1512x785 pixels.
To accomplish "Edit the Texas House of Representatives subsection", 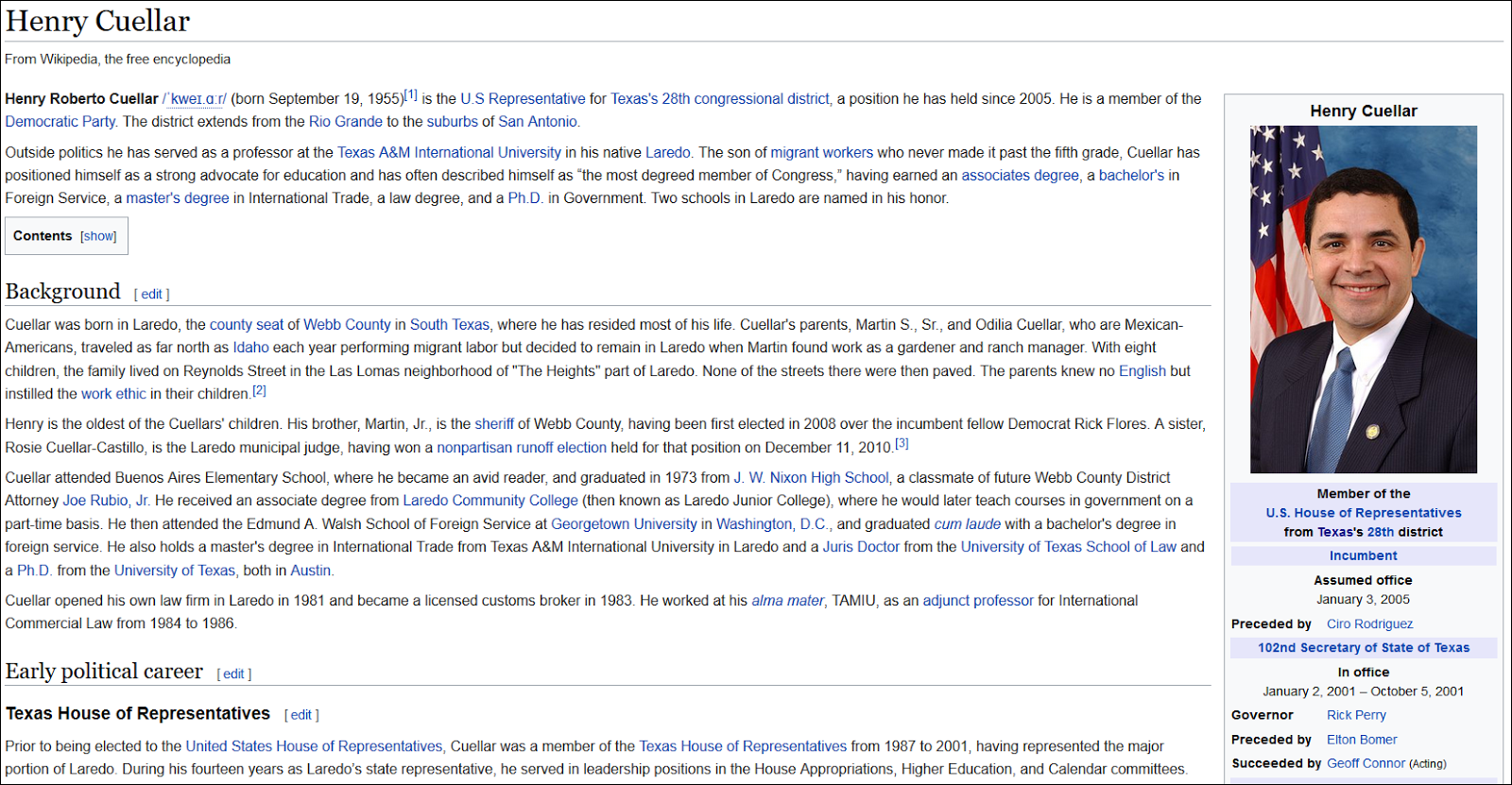I will [x=301, y=715].
